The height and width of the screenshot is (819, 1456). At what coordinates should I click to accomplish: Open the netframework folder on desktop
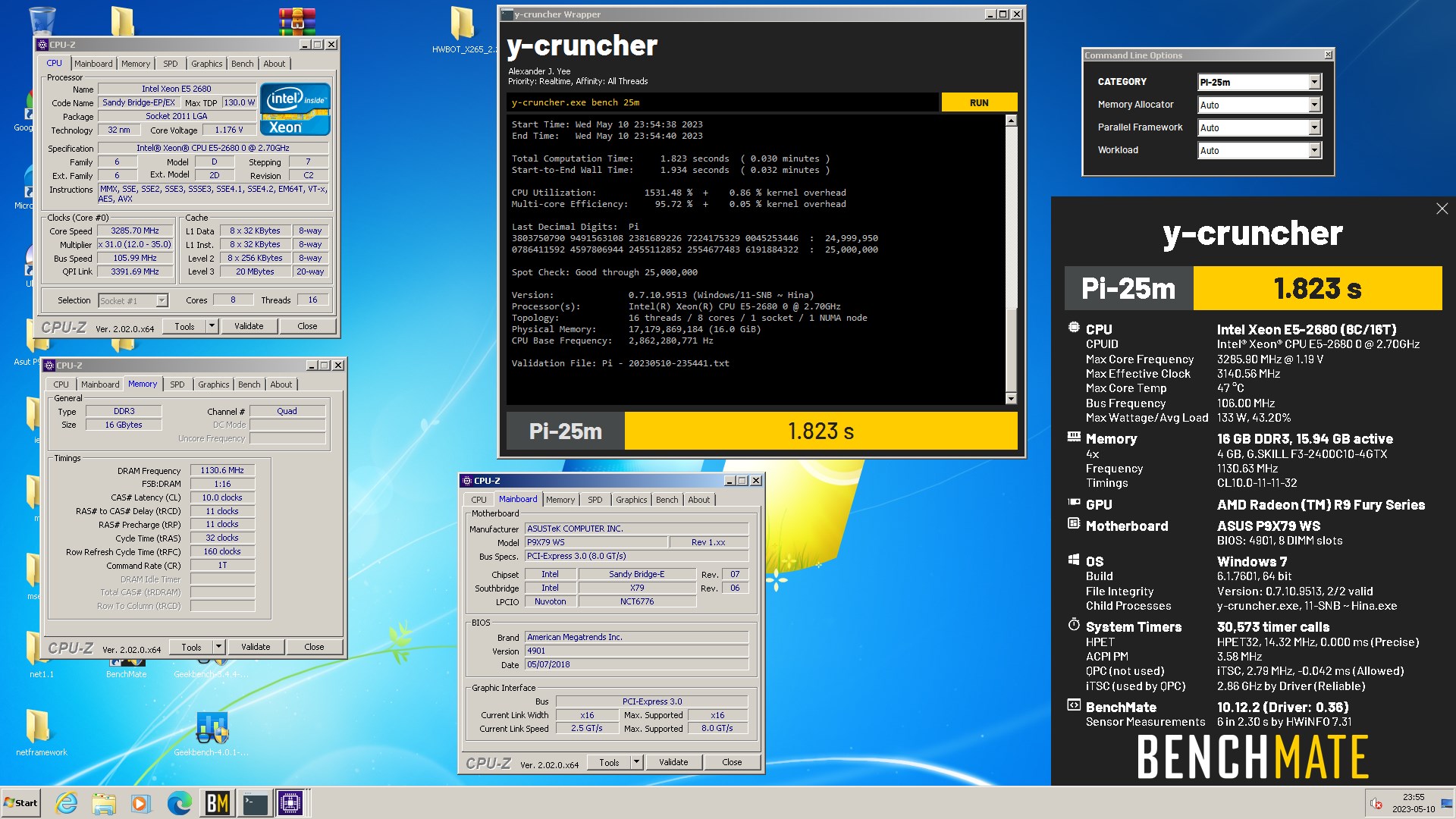41,733
